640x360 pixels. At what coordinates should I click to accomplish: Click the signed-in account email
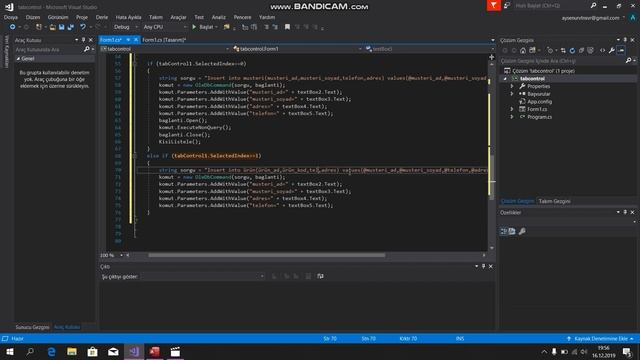click(590, 18)
